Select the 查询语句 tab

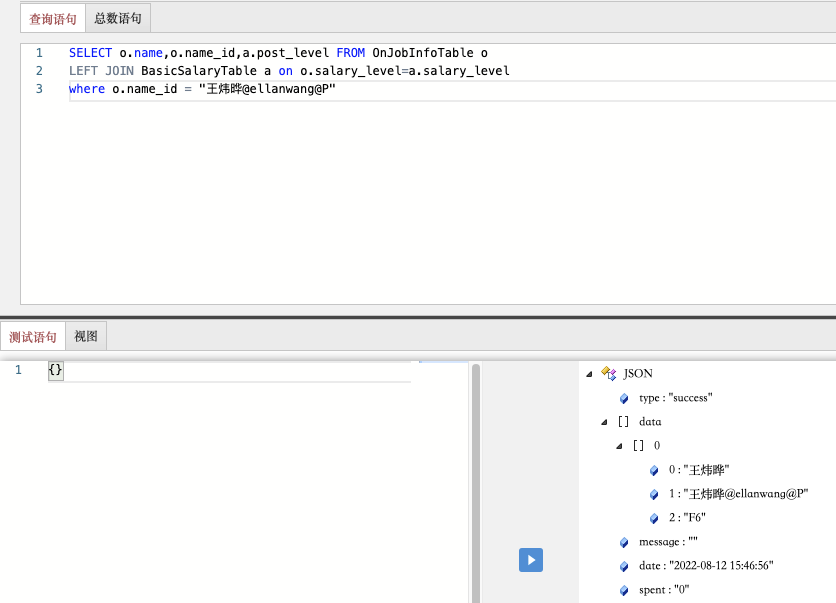coord(53,18)
